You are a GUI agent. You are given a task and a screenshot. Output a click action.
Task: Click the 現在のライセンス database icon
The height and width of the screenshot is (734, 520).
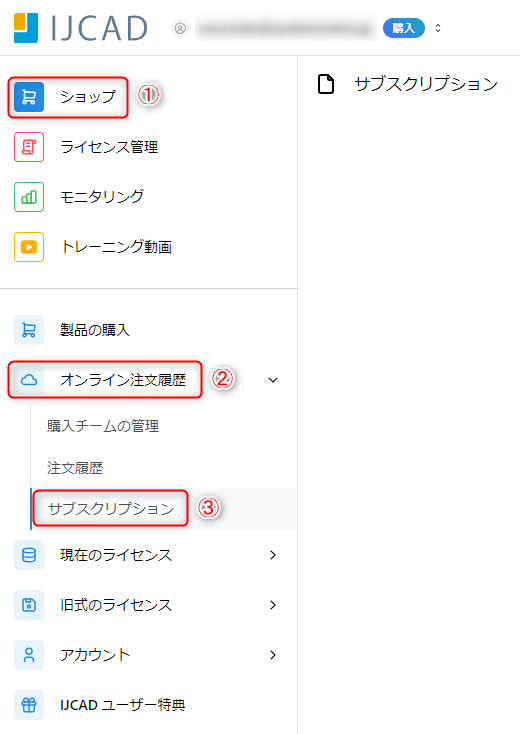click(29, 555)
